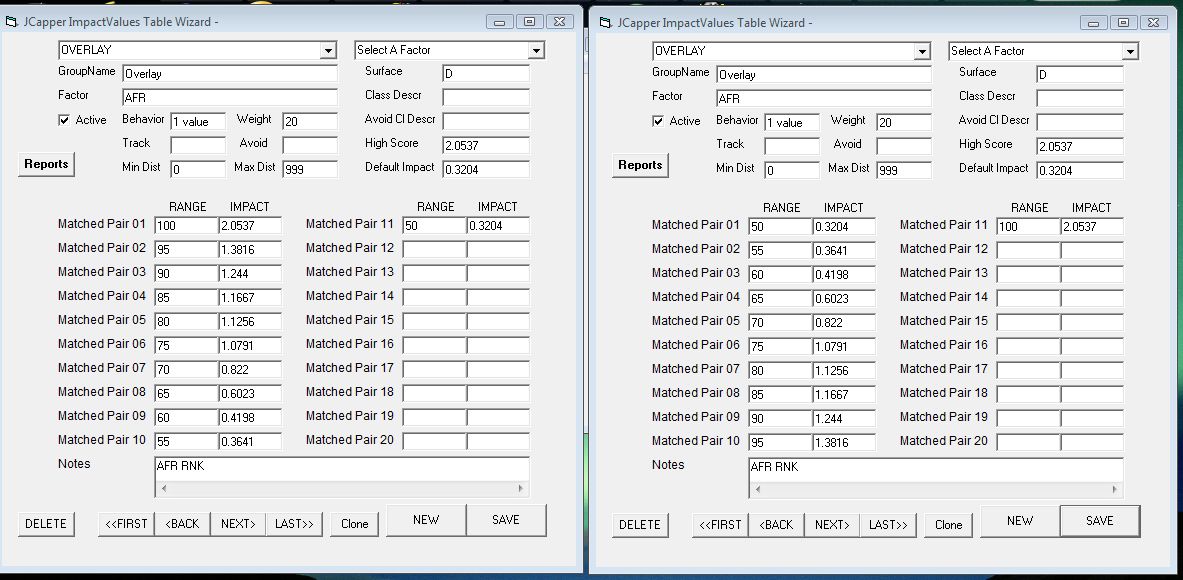Click the Avoid field in the right window
The image size is (1183, 580).
(904, 146)
